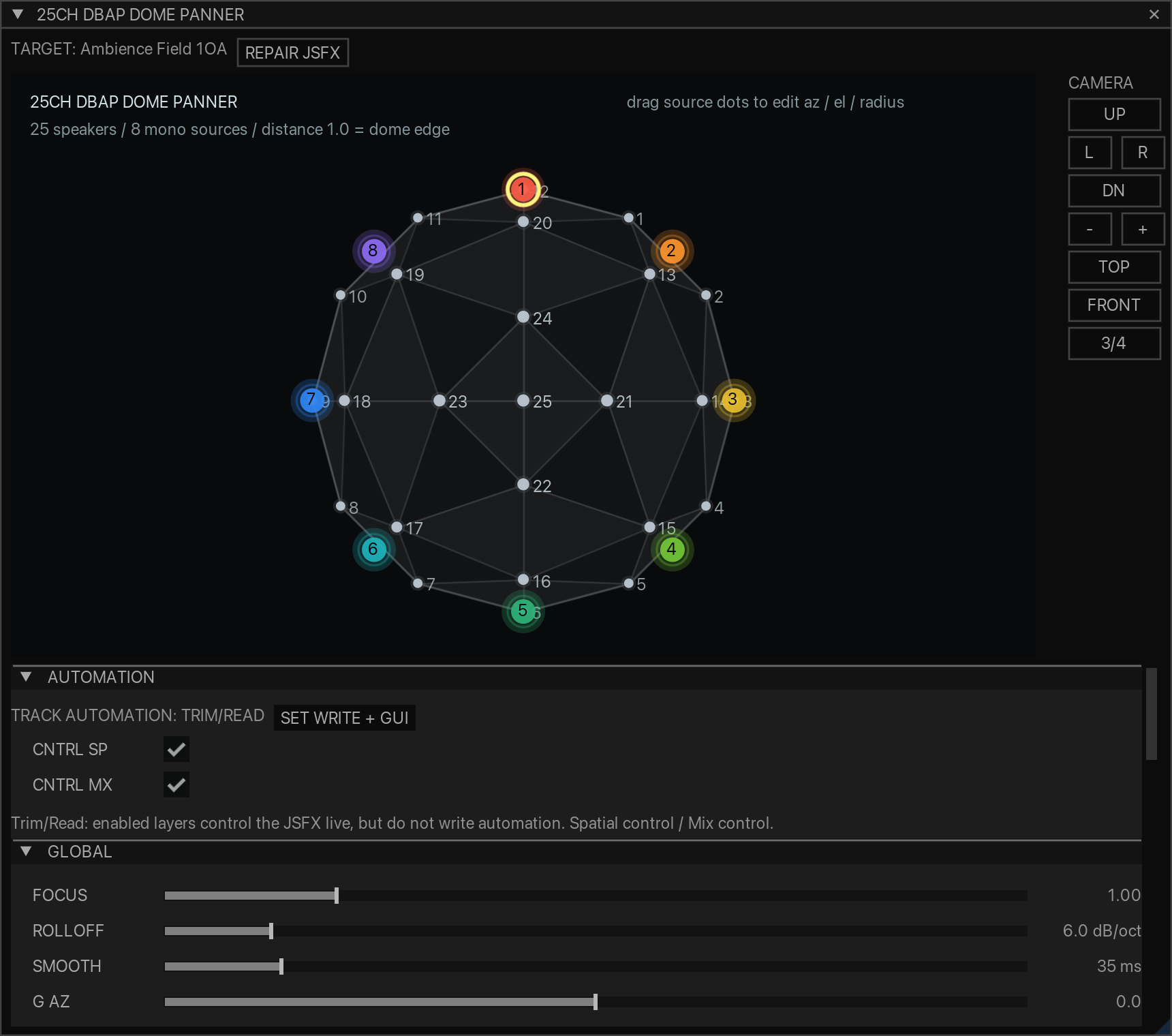Click speaker node 19
The height and width of the screenshot is (1036, 1172).
click(x=397, y=274)
